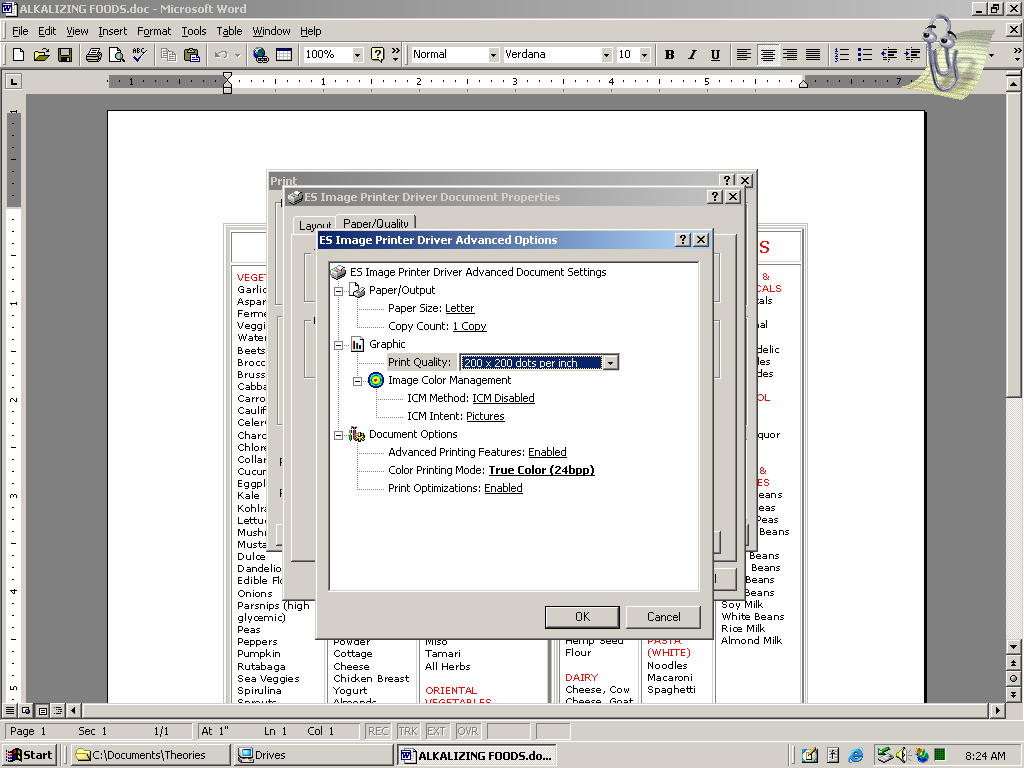
Task: Toggle Align Left
Action: coord(744,55)
